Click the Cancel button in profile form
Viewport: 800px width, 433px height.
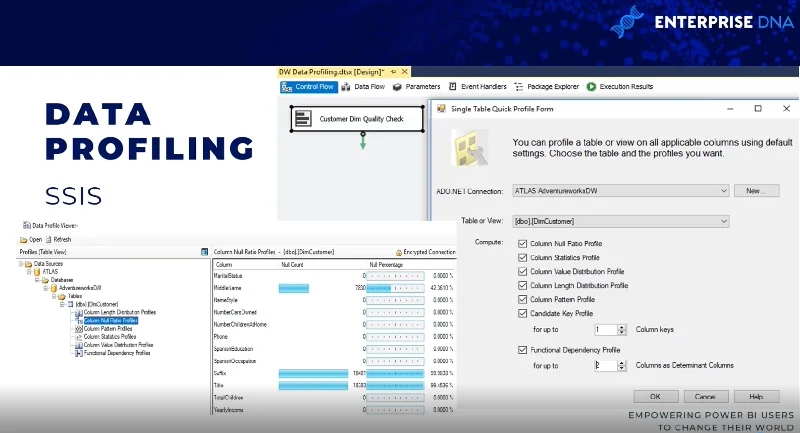pyautogui.click(x=705, y=396)
